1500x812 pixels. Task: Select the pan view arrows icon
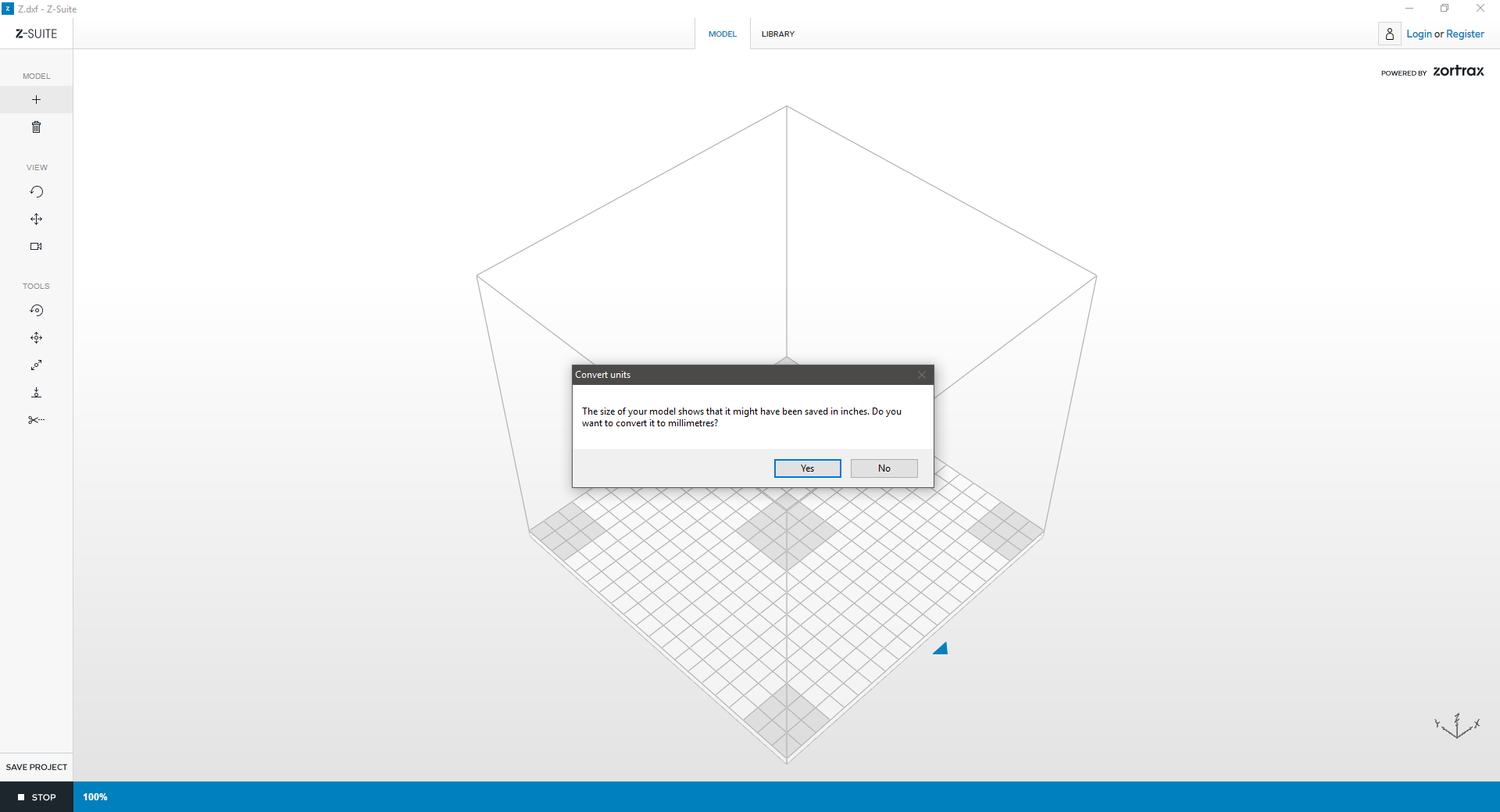click(x=36, y=219)
